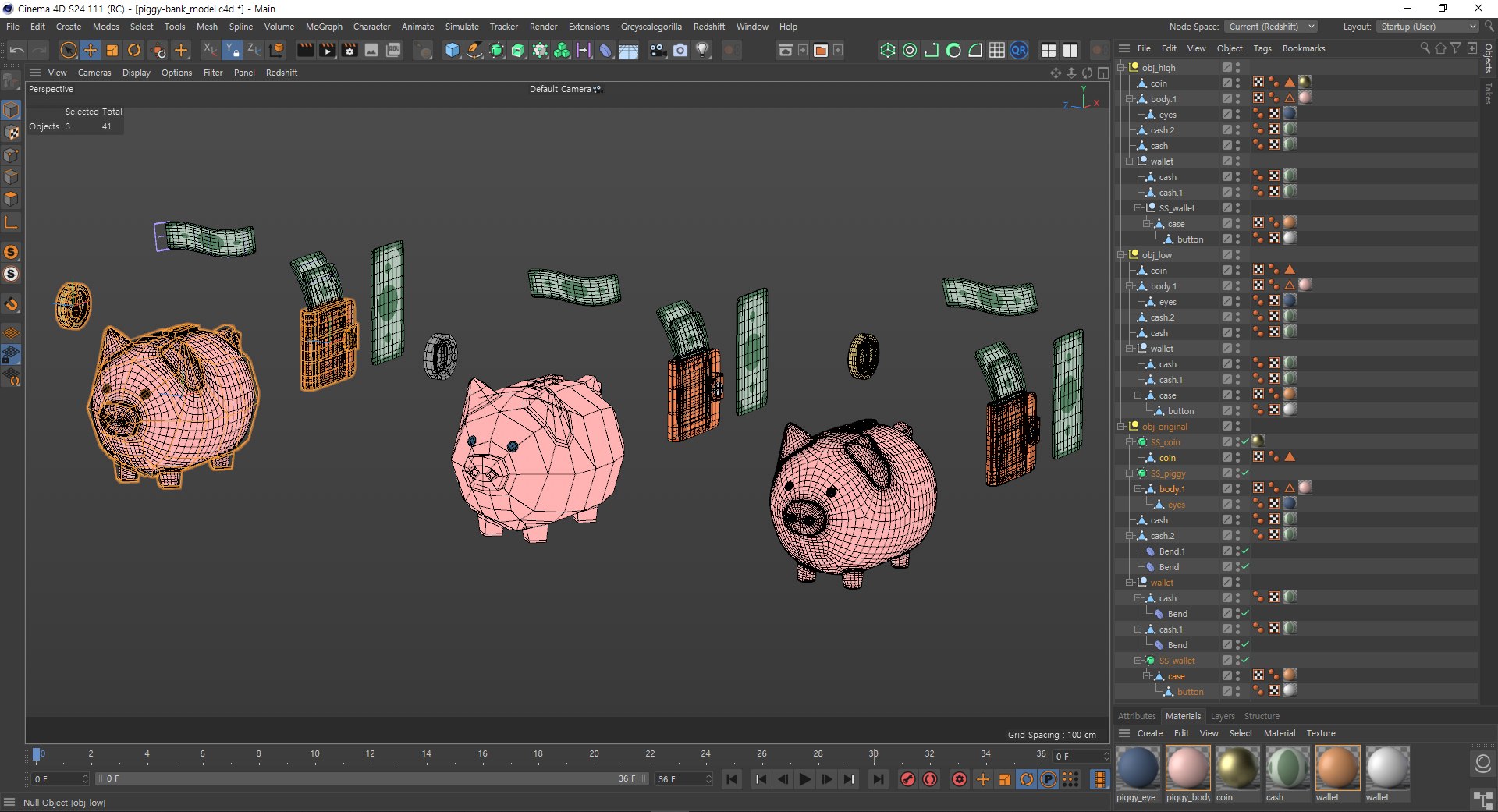
Task: Open the Simulate menu
Action: pos(462,27)
